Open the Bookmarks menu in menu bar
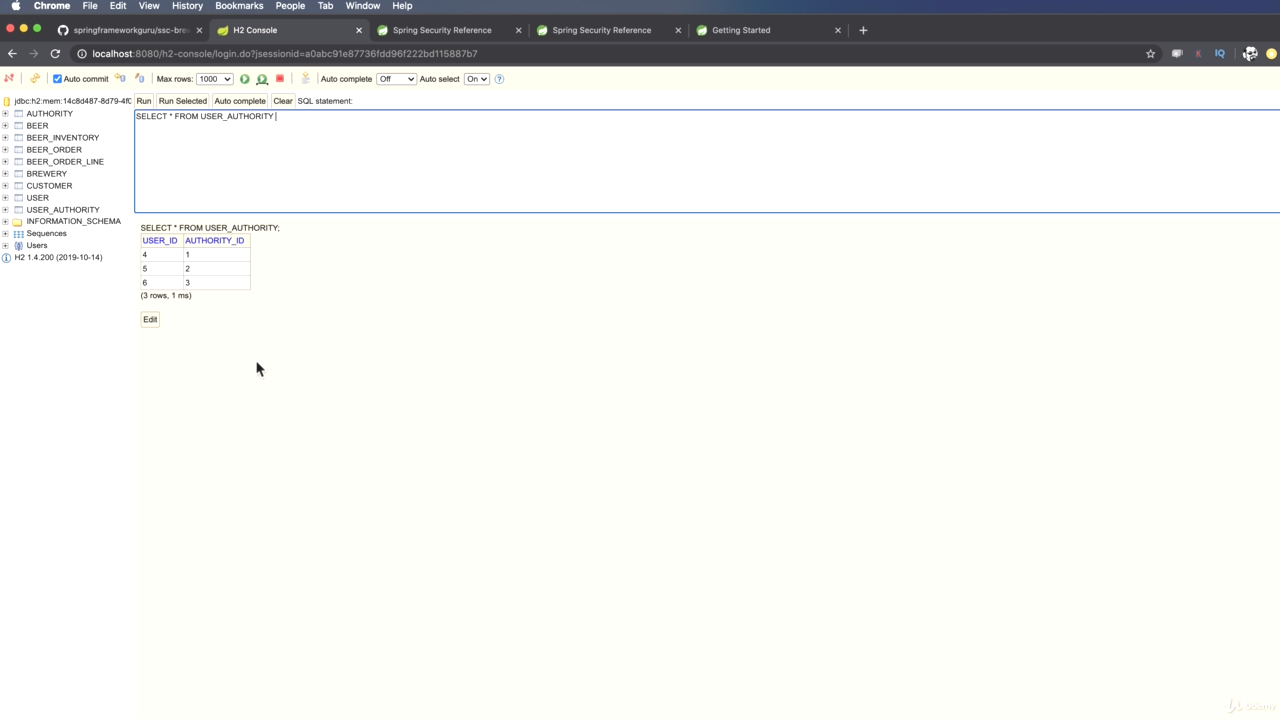The width and height of the screenshot is (1280, 720). click(239, 6)
